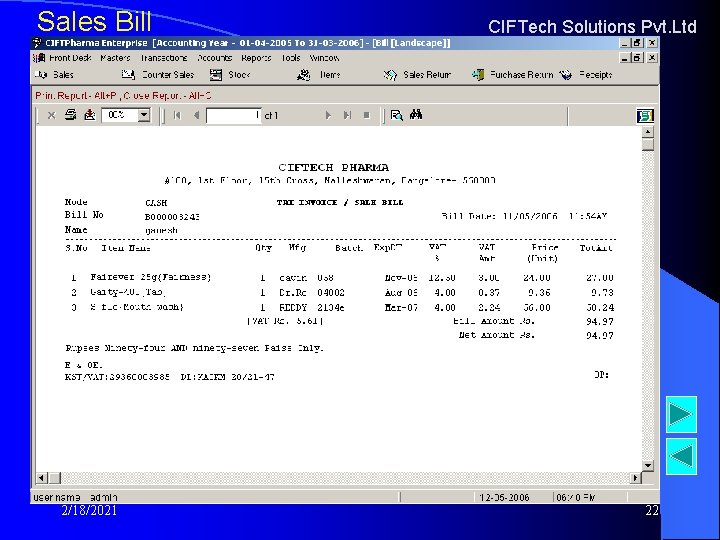The width and height of the screenshot is (720, 540).
Task: Go to the previous report page
Action: click(x=196, y=115)
